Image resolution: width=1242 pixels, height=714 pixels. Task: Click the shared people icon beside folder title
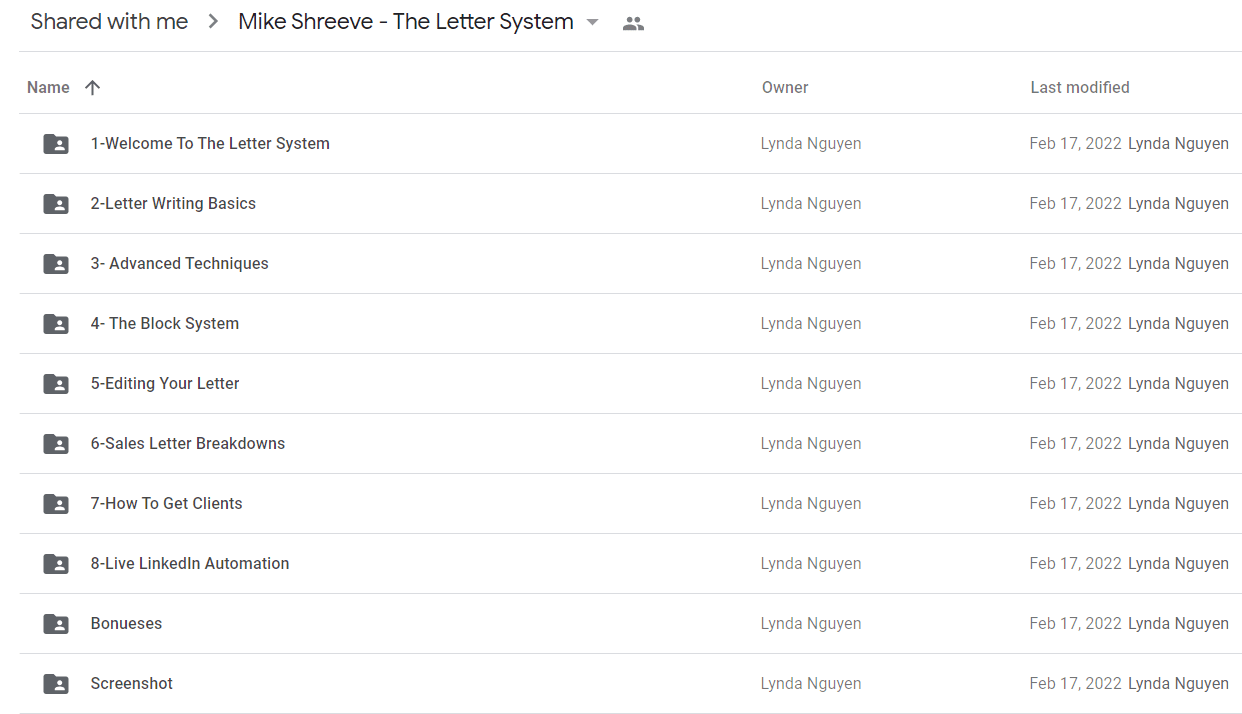point(633,23)
